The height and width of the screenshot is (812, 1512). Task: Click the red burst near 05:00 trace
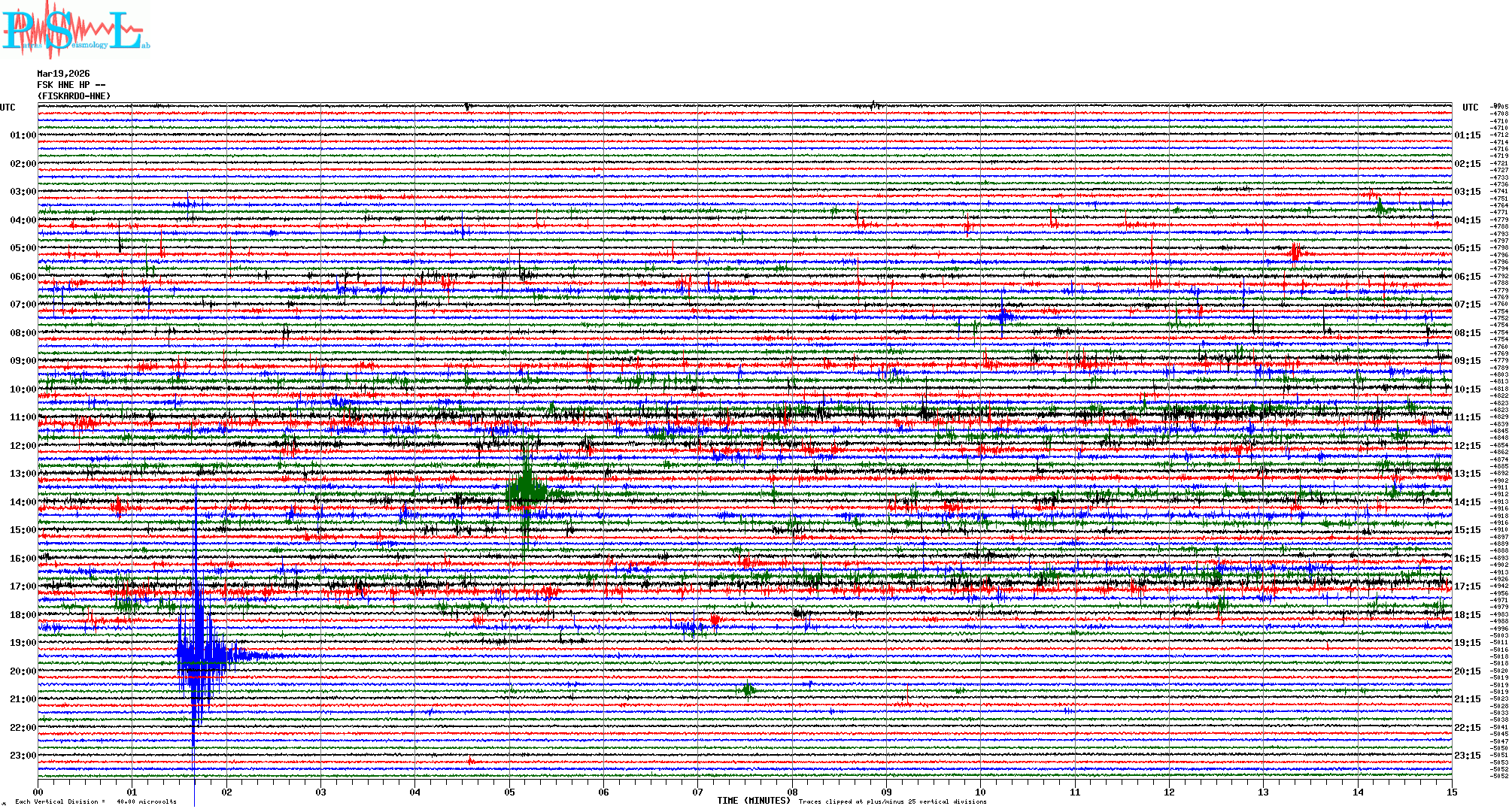(1295, 253)
